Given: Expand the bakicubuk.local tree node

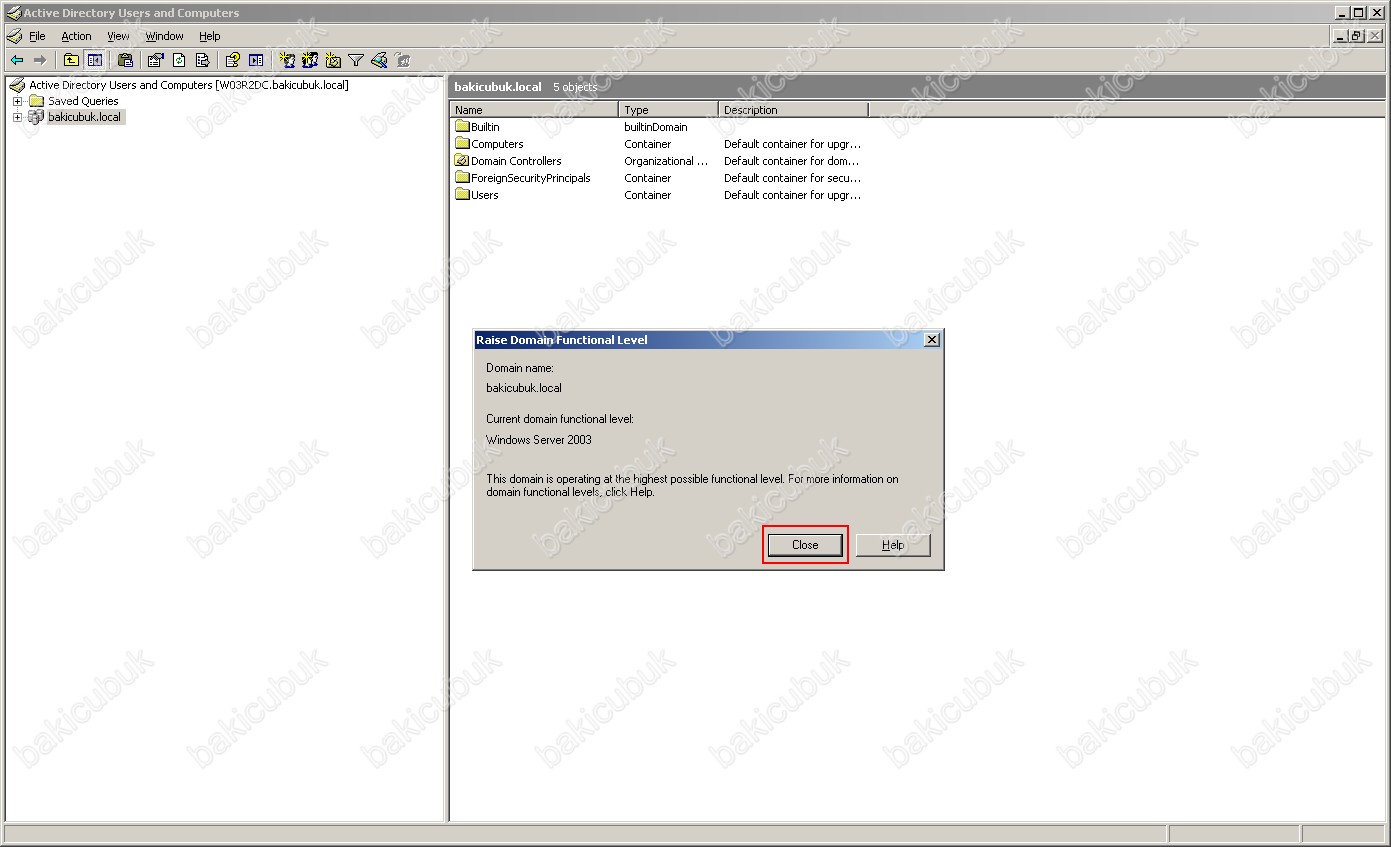Looking at the screenshot, I should coord(17,117).
